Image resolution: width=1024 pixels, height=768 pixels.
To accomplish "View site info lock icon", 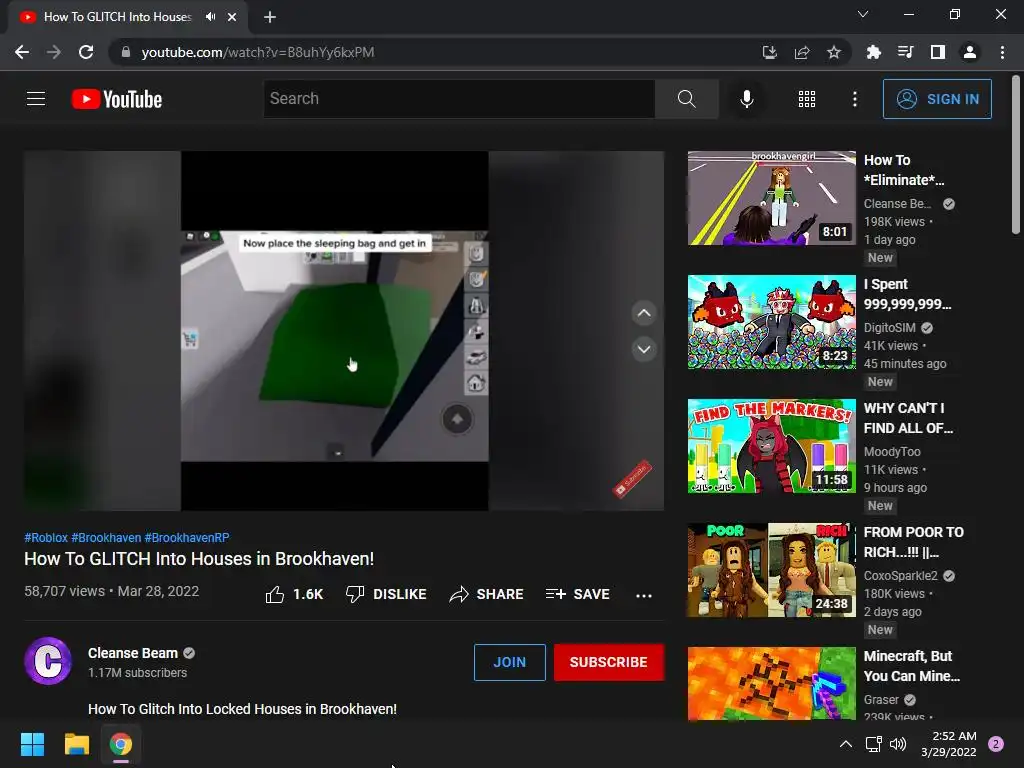I will click(x=126, y=52).
